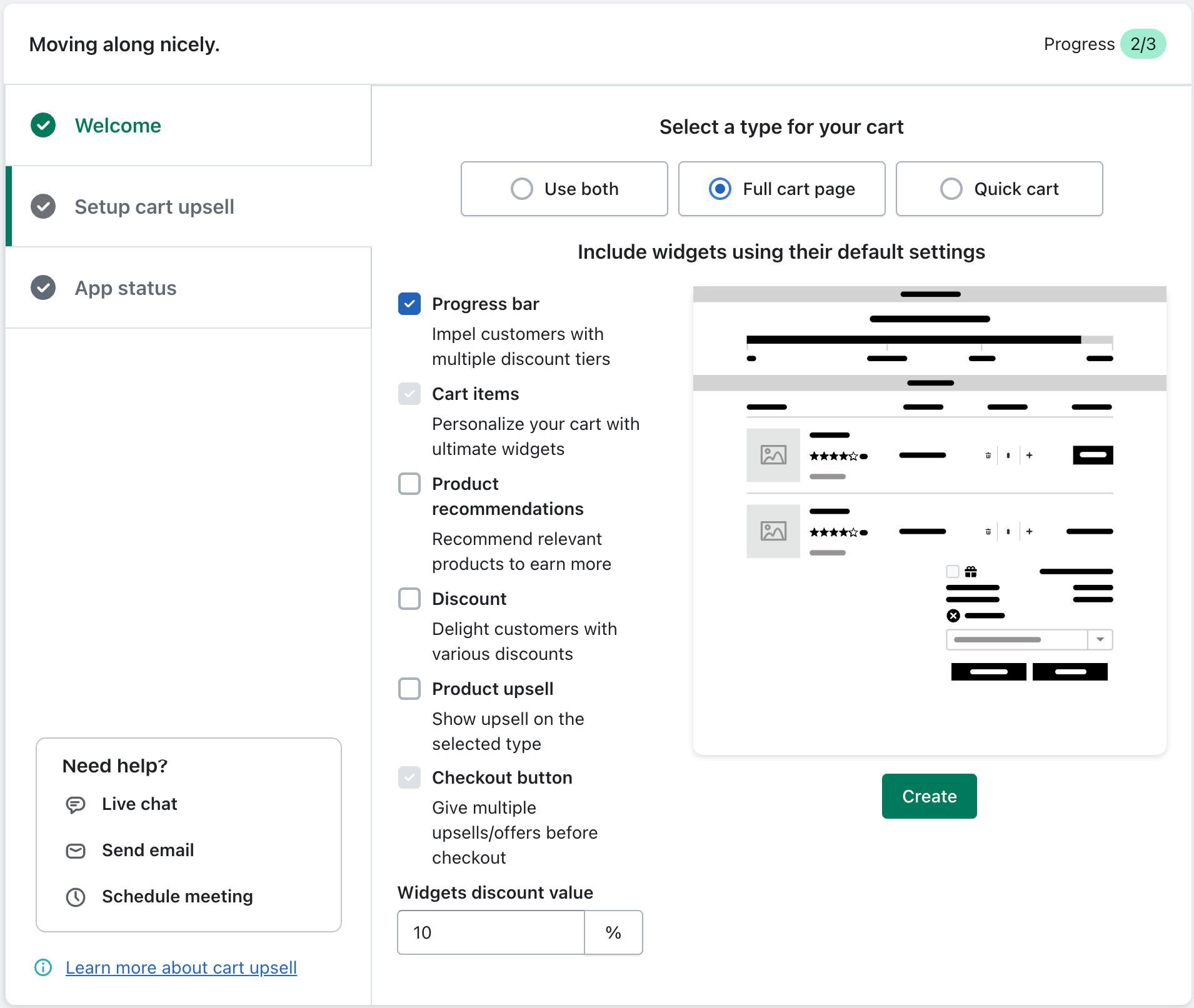1194x1008 pixels.
Task: Click the trash icon in first product row
Action: pos(988,456)
